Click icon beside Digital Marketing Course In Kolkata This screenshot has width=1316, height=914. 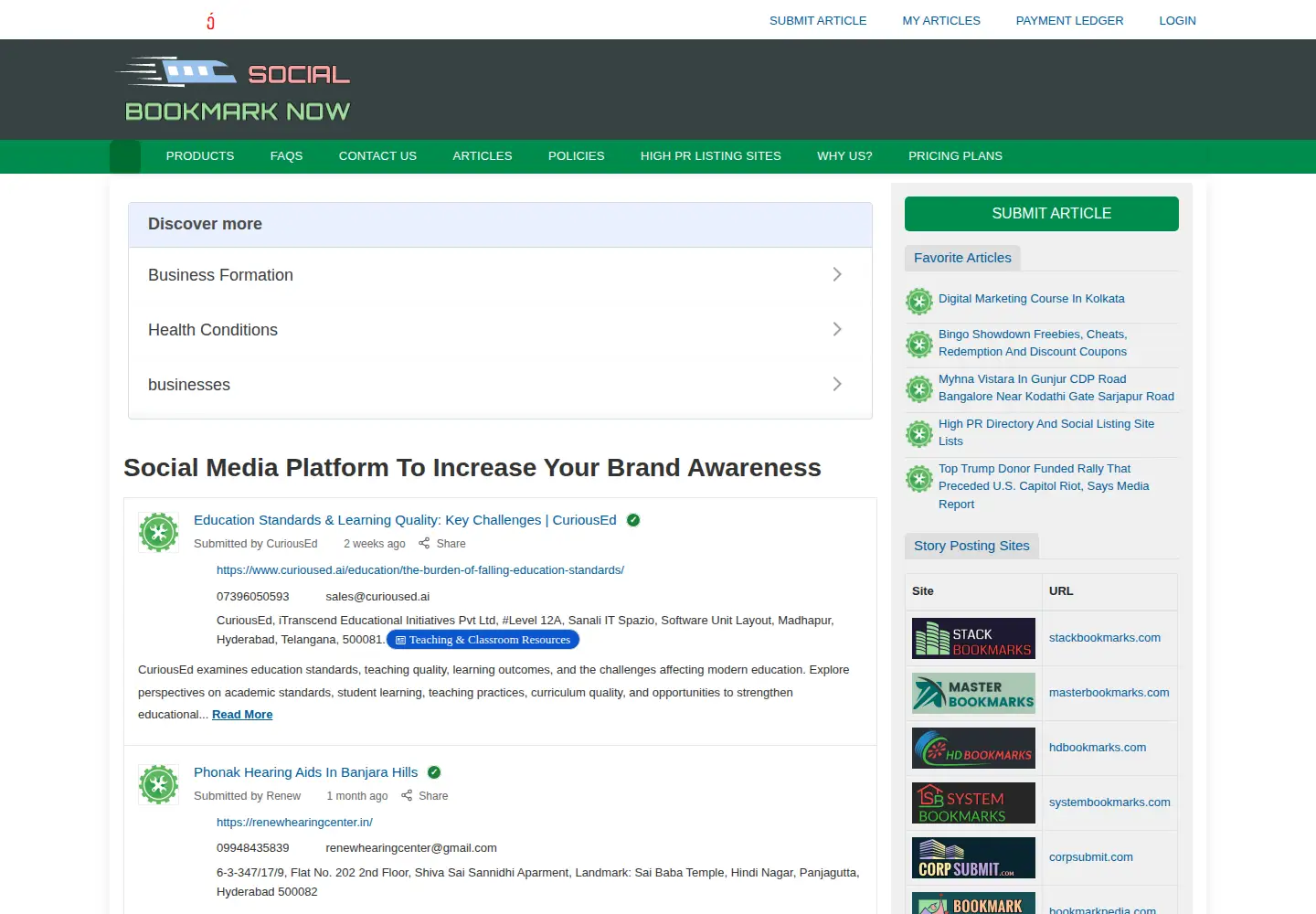pyautogui.click(x=919, y=301)
